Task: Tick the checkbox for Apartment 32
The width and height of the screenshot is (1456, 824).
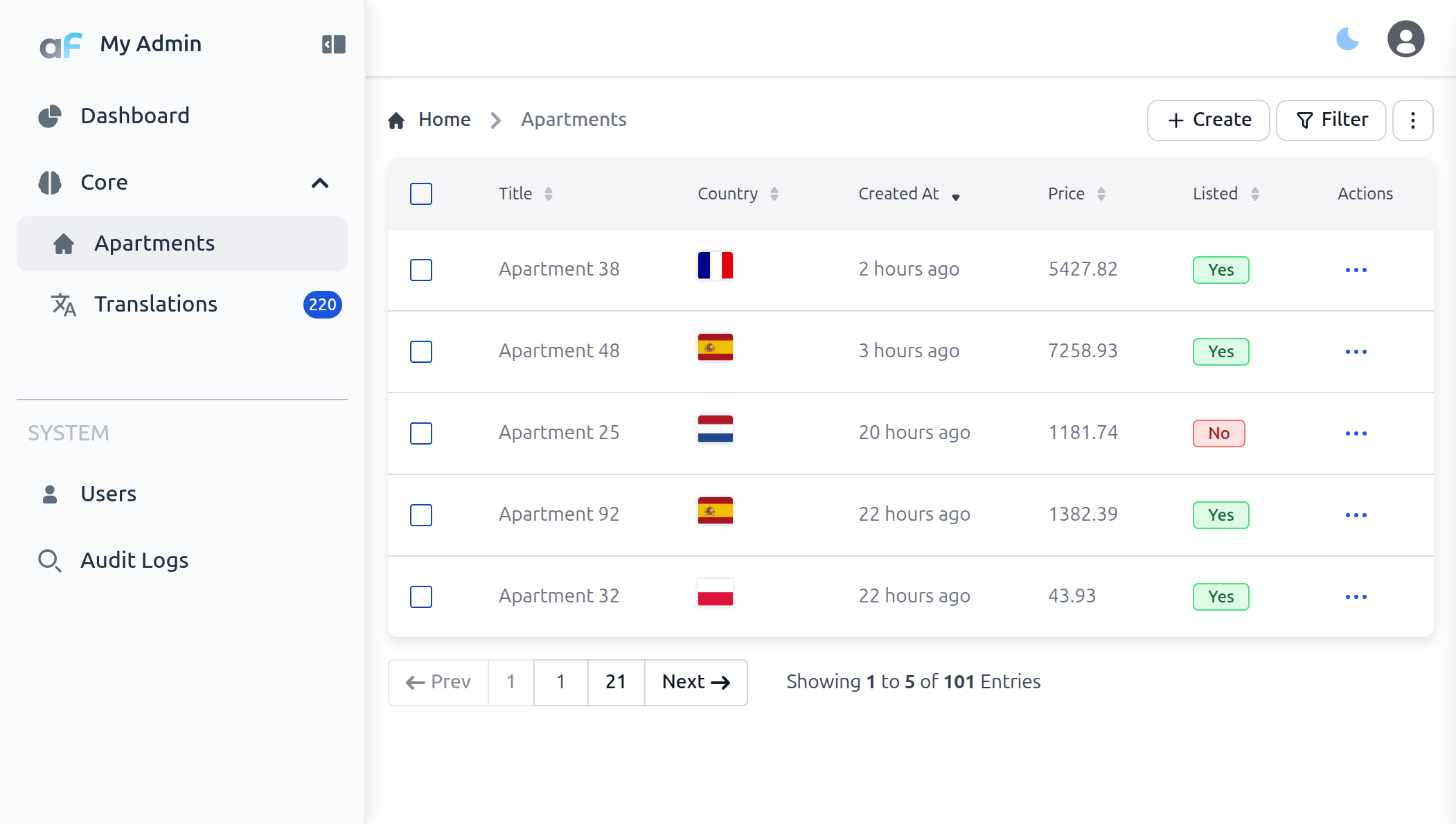Action: pyautogui.click(x=421, y=597)
